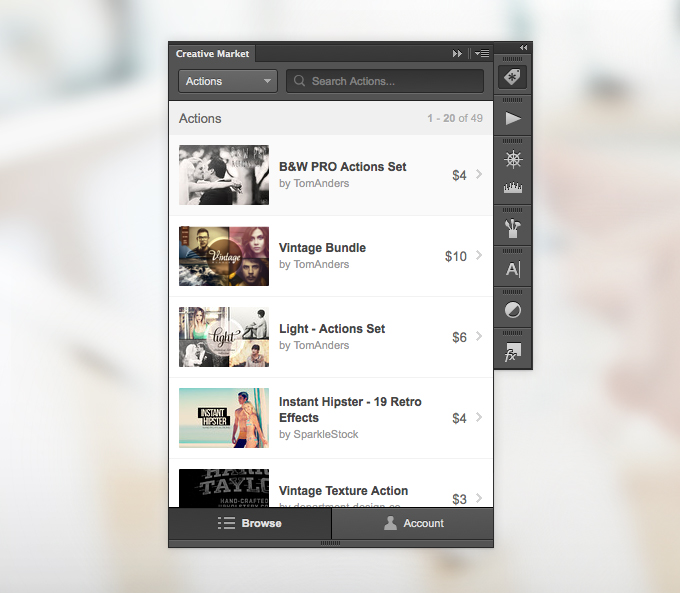Click the B&W PRO Actions Set title
Screen dimensions: 680x593
(343, 167)
